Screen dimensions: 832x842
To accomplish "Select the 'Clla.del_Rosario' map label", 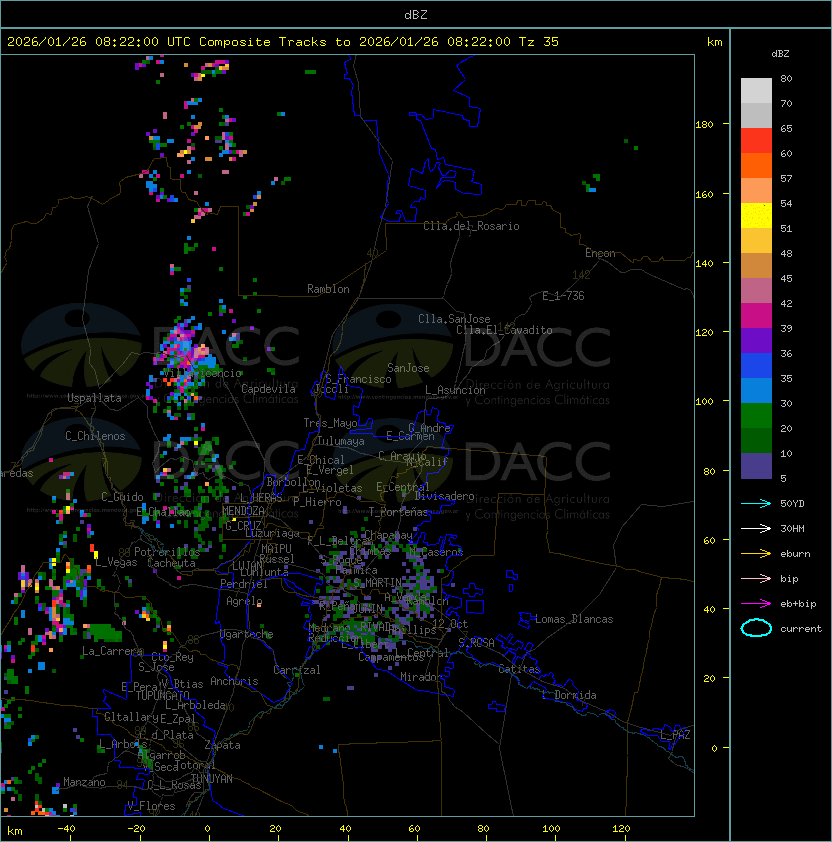I will 471,226.
